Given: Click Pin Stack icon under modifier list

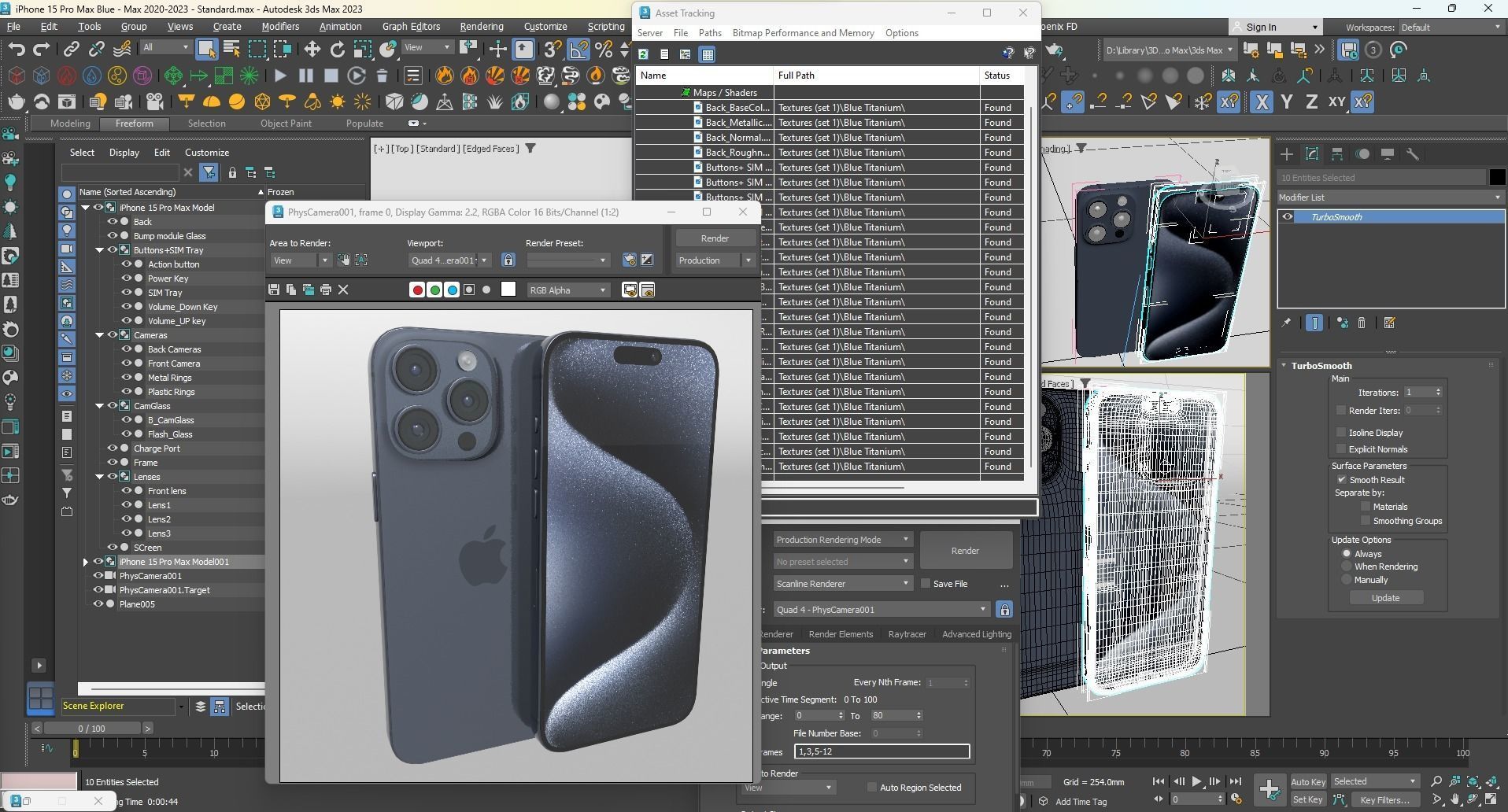Looking at the screenshot, I should coord(1286,323).
